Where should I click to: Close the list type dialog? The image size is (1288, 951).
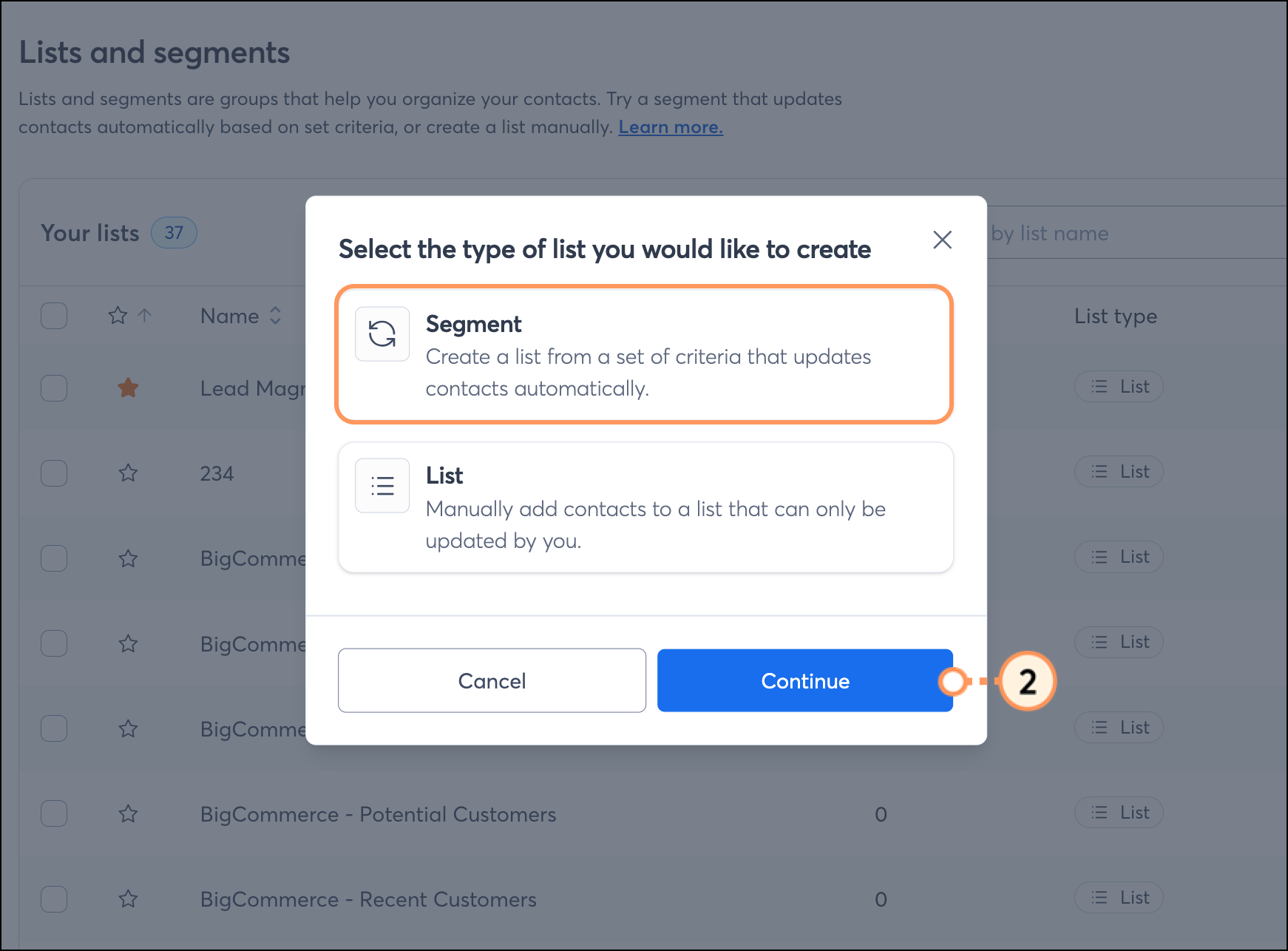tap(942, 240)
